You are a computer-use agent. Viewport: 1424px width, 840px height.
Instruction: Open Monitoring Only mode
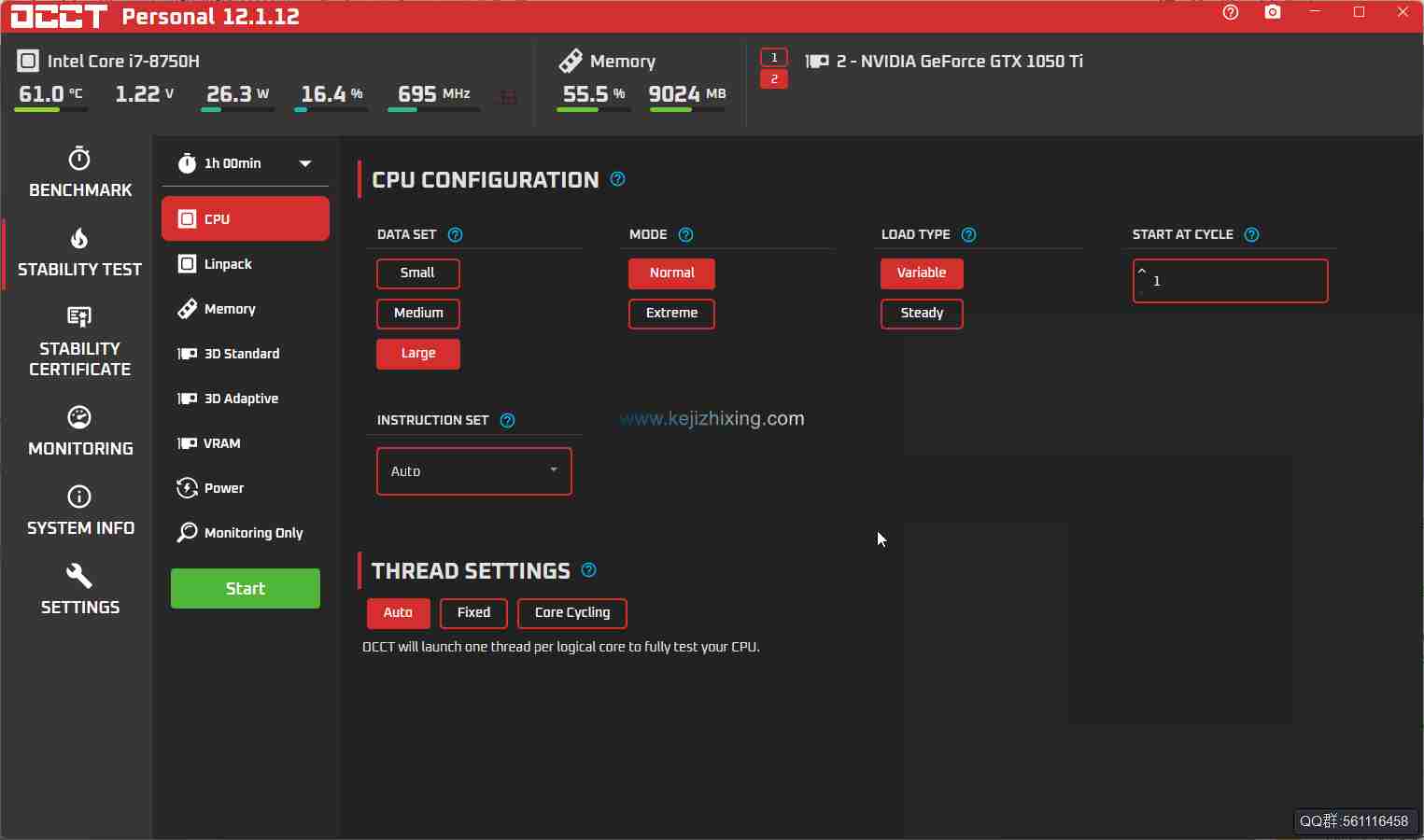pos(245,532)
